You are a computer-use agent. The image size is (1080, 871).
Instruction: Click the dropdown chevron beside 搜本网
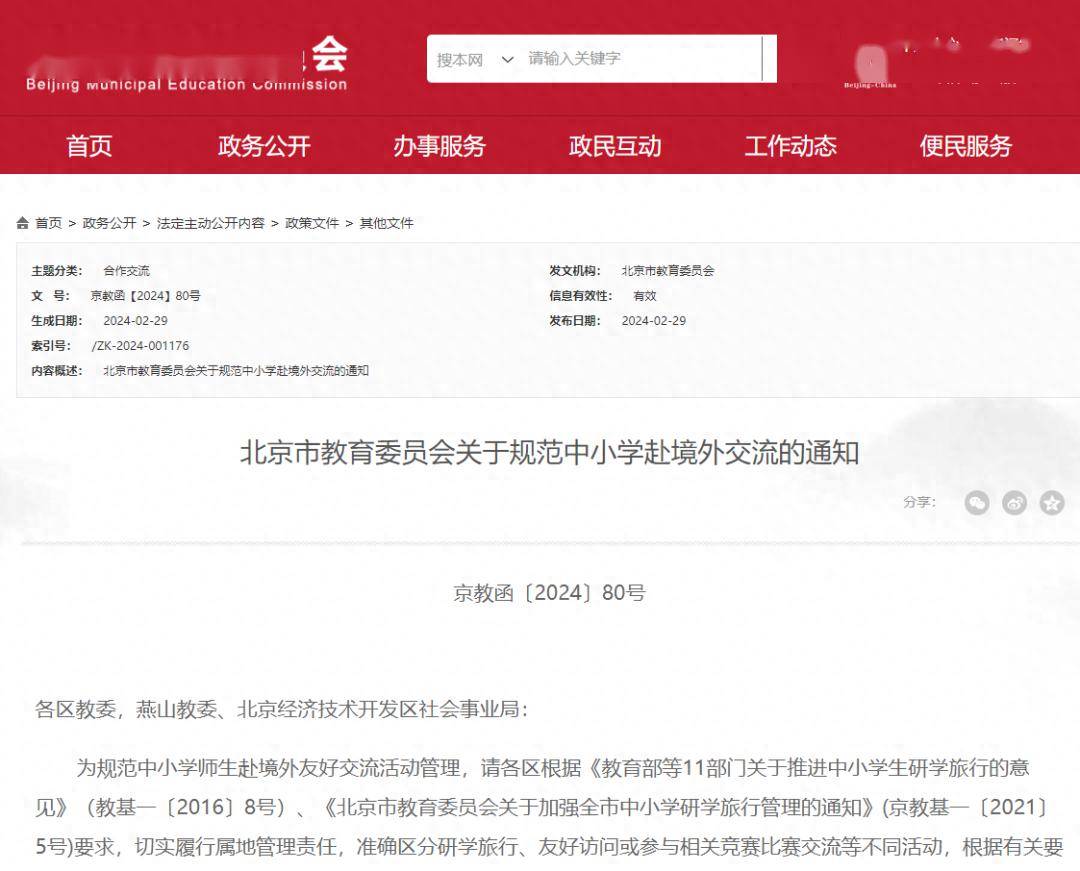tap(507, 60)
